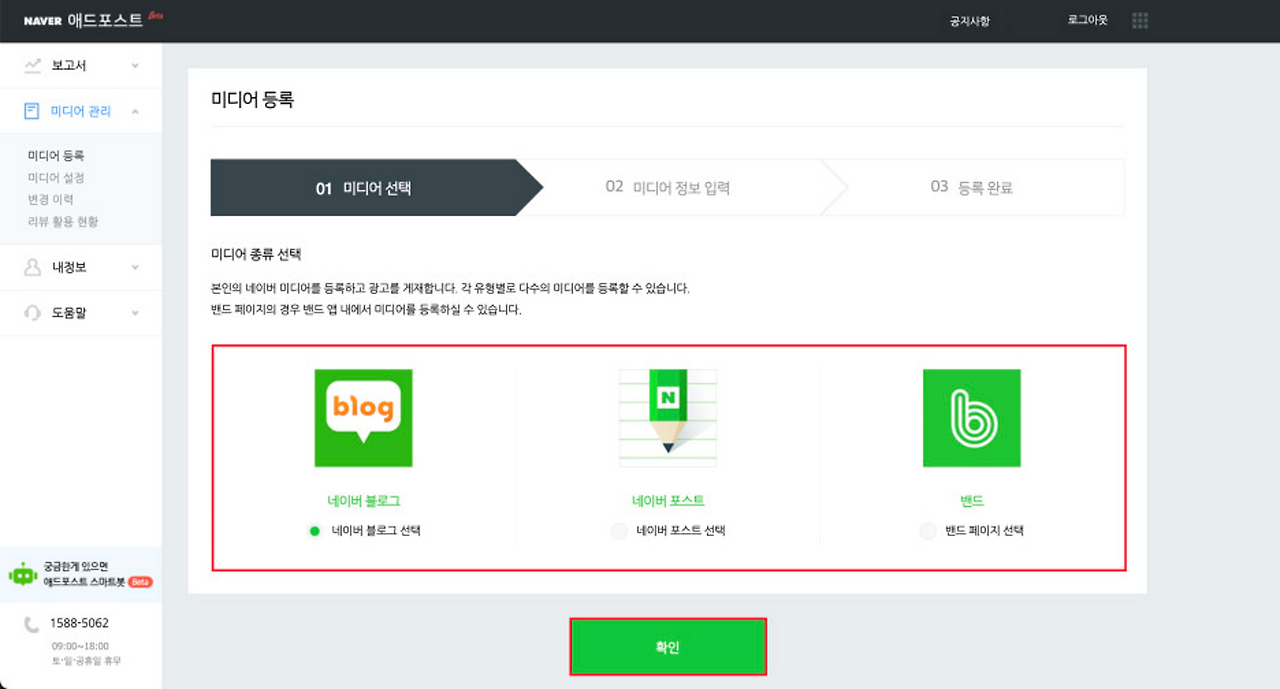1280x689 pixels.
Task: Click the green 확인 confirm button
Action: pos(668,646)
